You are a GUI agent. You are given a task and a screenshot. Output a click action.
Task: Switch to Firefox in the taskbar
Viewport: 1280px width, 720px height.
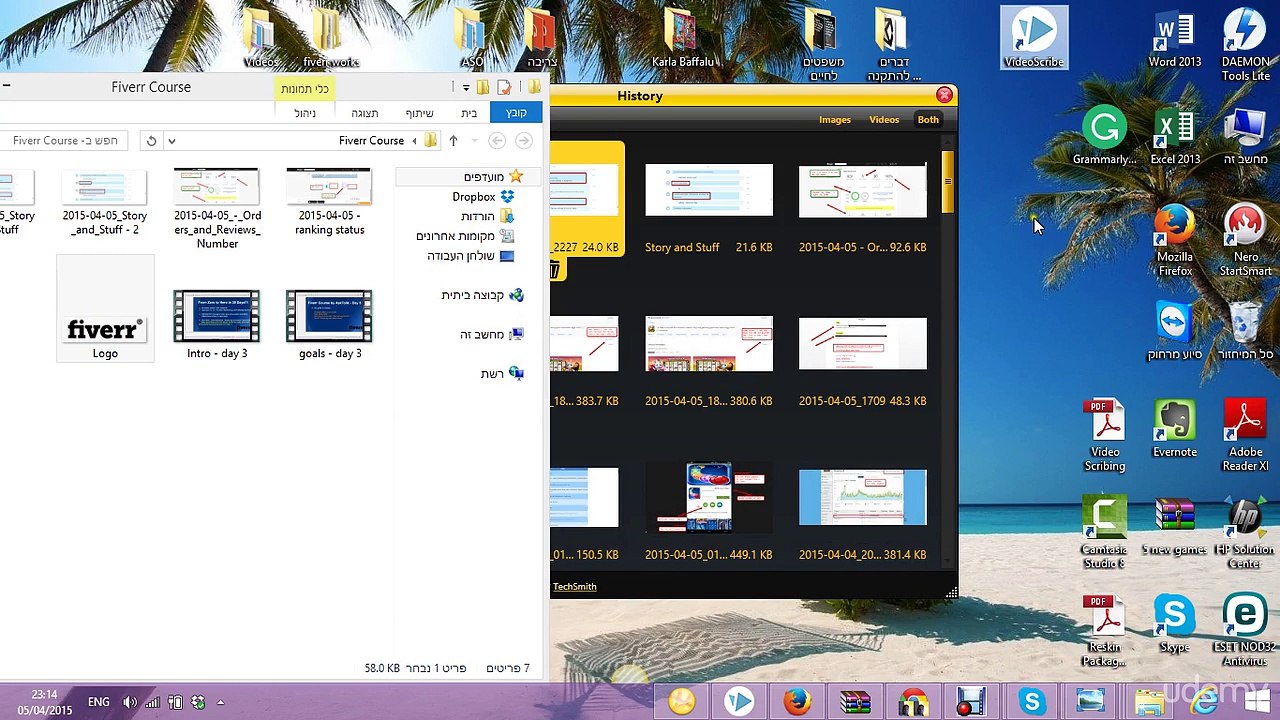click(x=797, y=702)
